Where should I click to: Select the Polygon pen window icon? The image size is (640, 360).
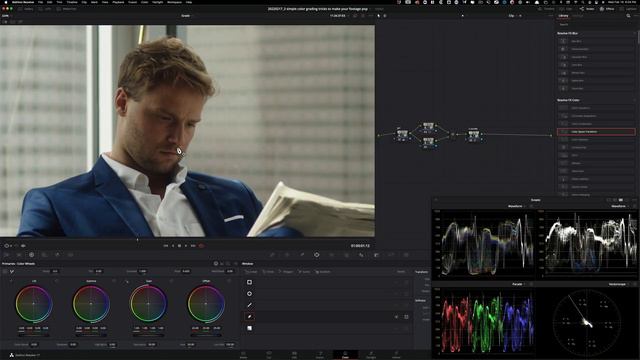pos(249,305)
